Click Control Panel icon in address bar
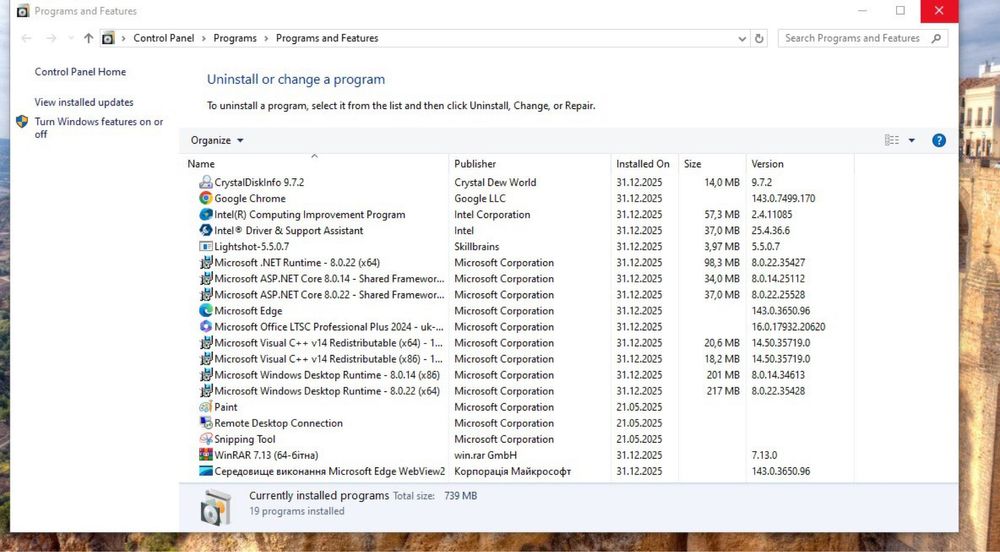 108,38
